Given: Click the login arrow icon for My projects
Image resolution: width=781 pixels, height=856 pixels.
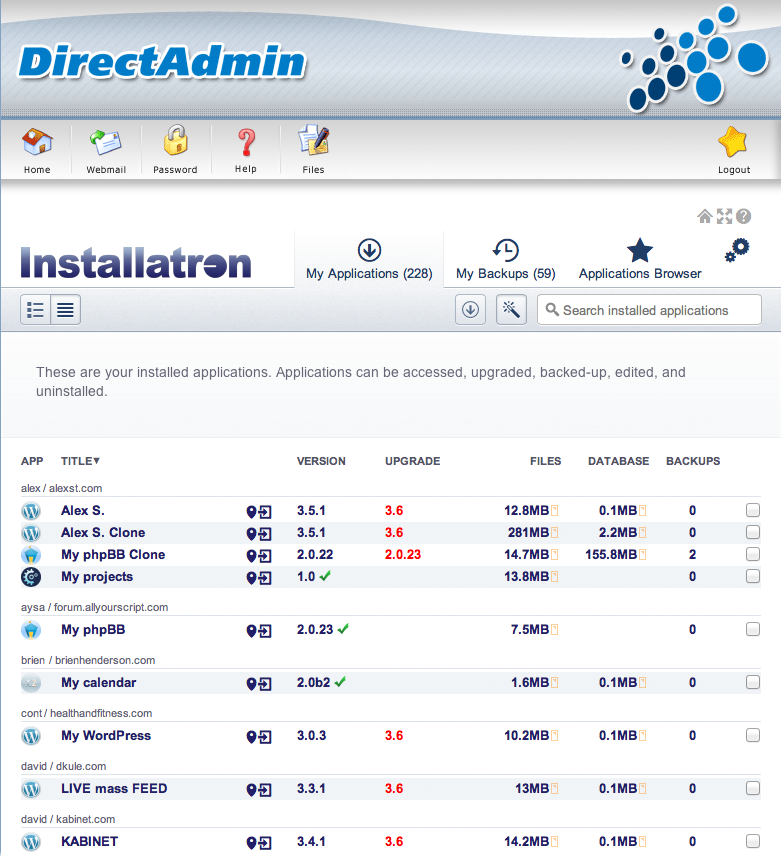Looking at the screenshot, I should click(x=265, y=578).
